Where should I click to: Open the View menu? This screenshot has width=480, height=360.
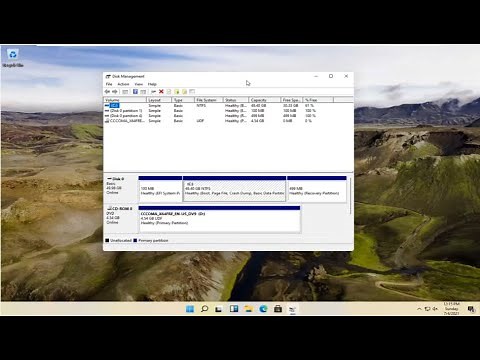tap(139, 84)
